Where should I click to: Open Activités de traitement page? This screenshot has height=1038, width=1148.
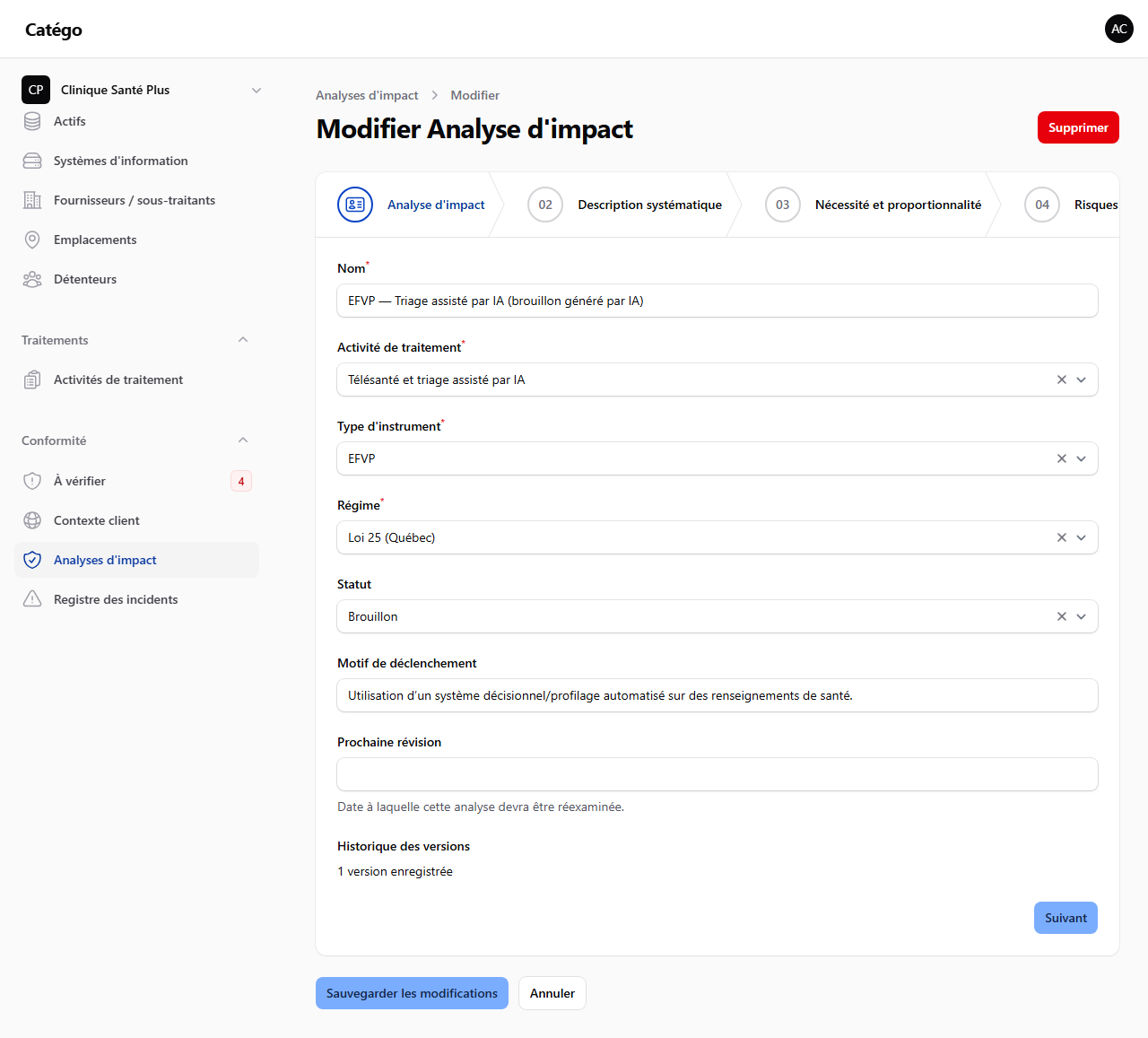click(x=136, y=379)
